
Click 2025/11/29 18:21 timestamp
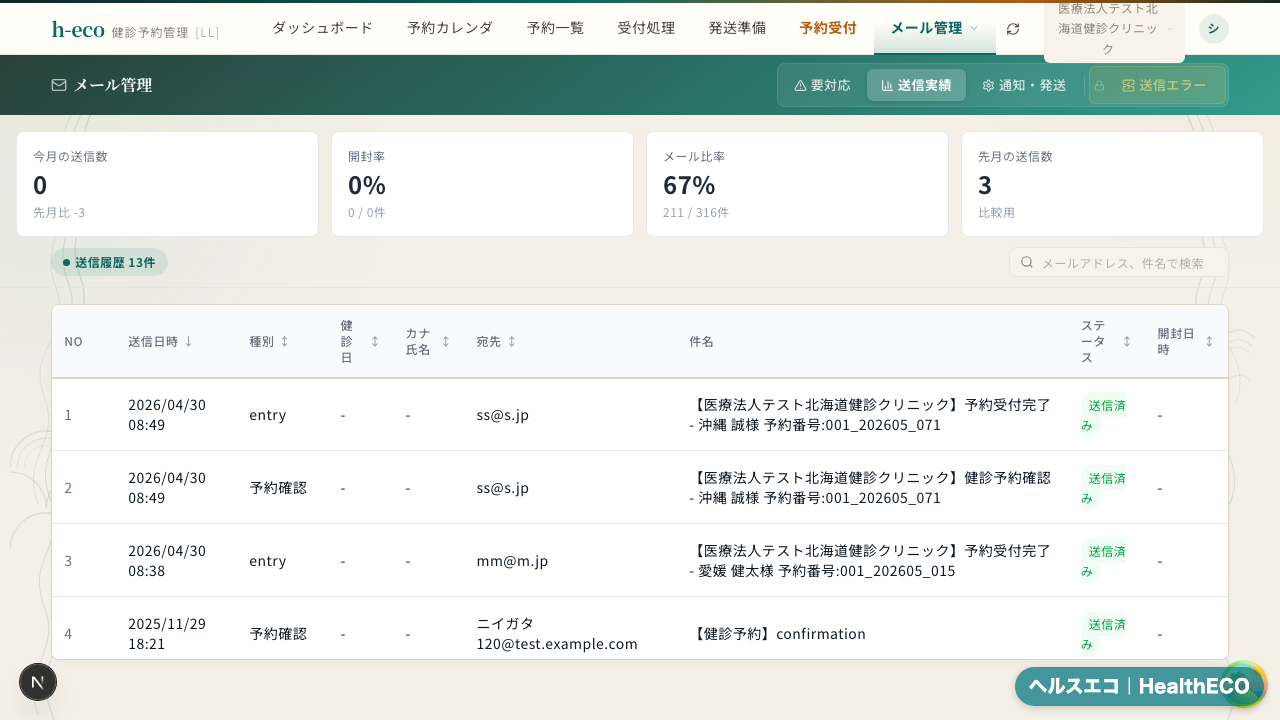(167, 633)
